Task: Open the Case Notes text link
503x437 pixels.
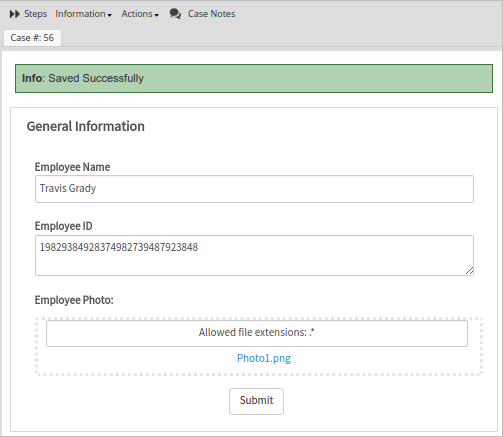Action: pyautogui.click(x=211, y=14)
